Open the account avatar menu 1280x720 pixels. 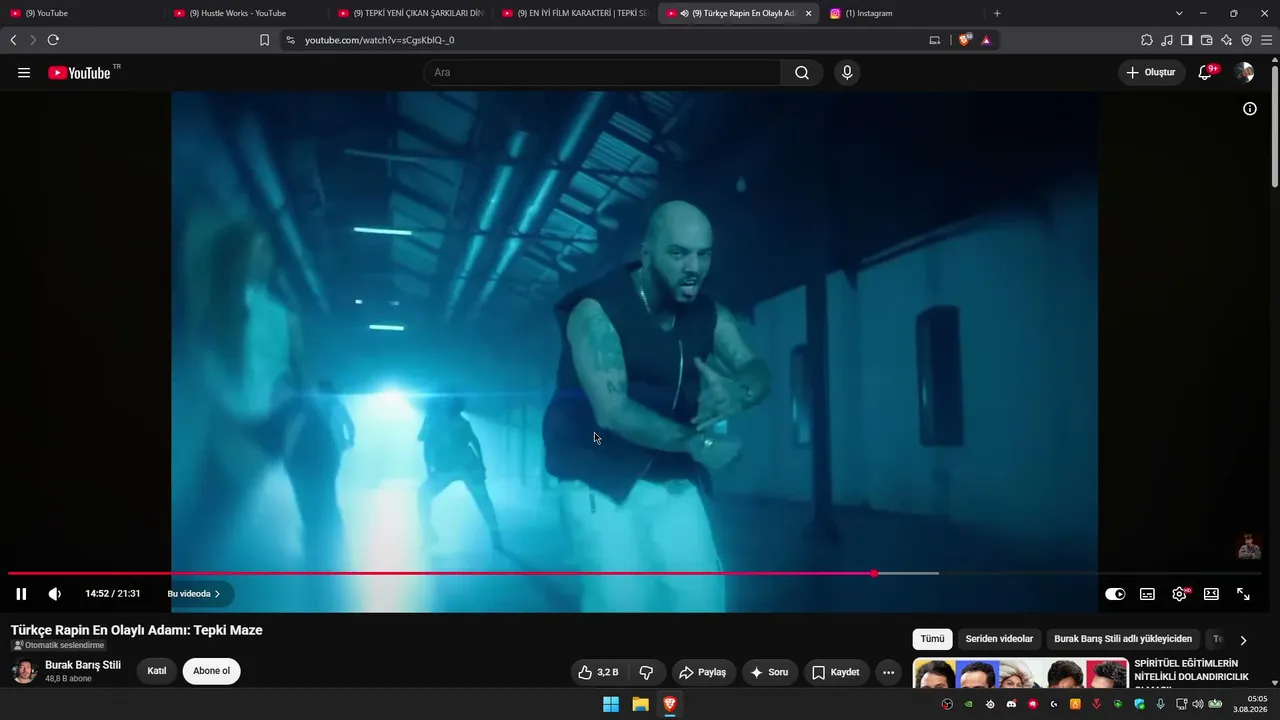coord(1244,73)
